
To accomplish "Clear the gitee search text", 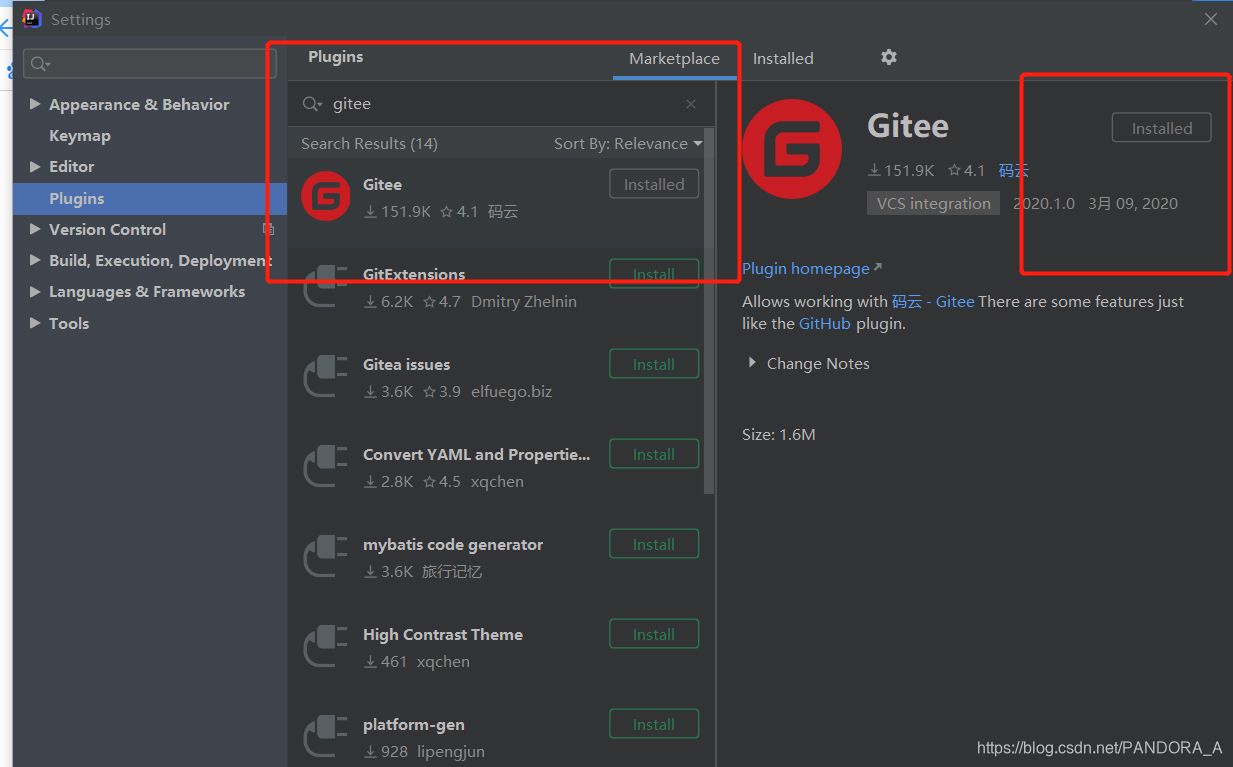I will pos(691,104).
